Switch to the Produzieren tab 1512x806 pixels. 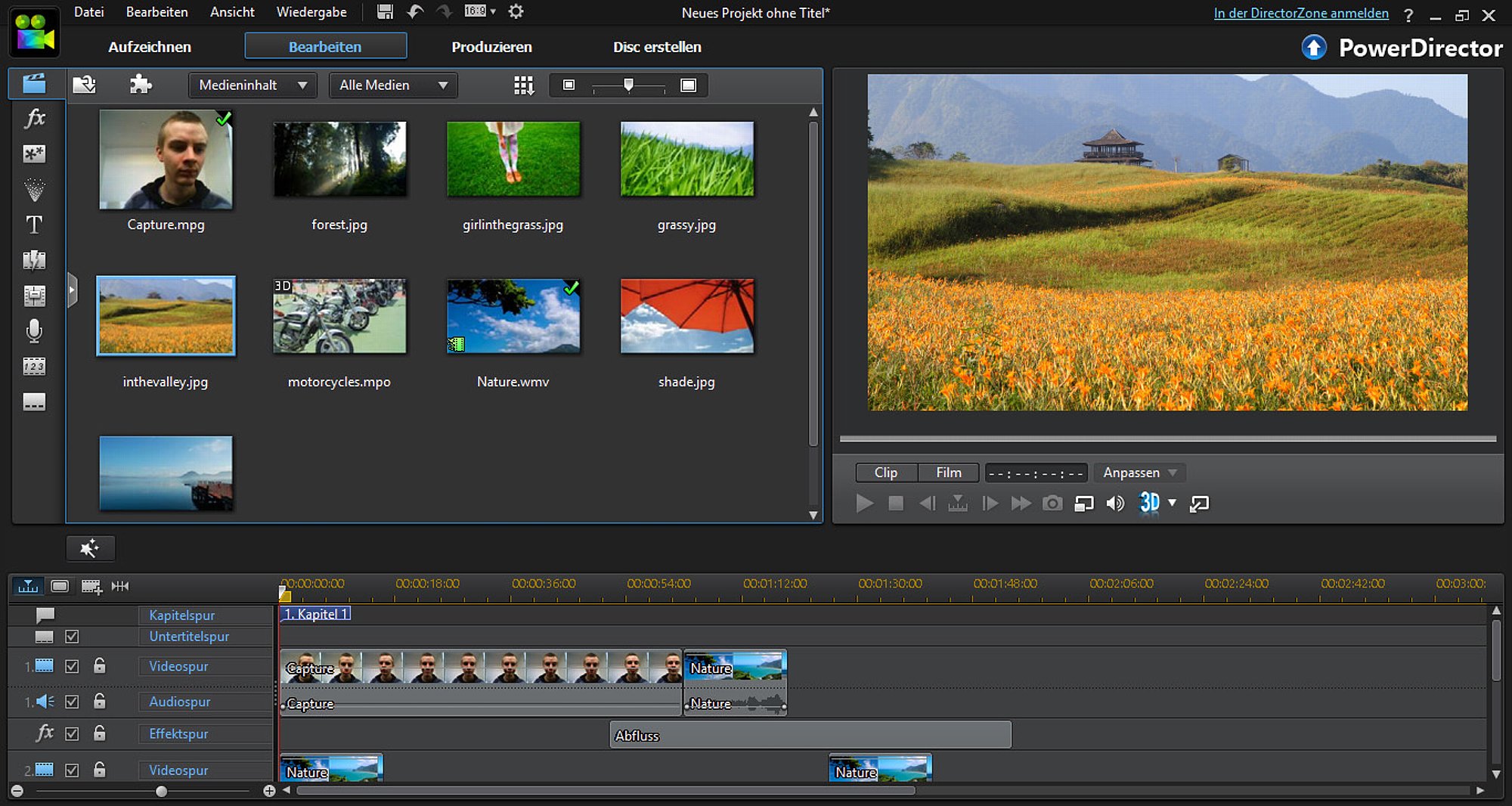click(491, 47)
